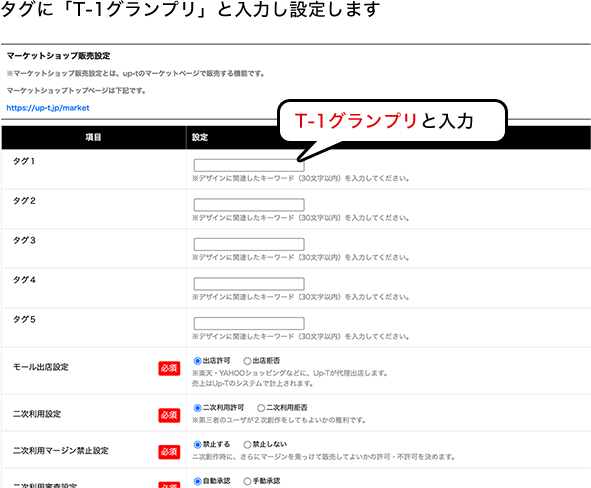Choose the 手動承認 radio option
This screenshot has width=591, height=488.
(247, 481)
